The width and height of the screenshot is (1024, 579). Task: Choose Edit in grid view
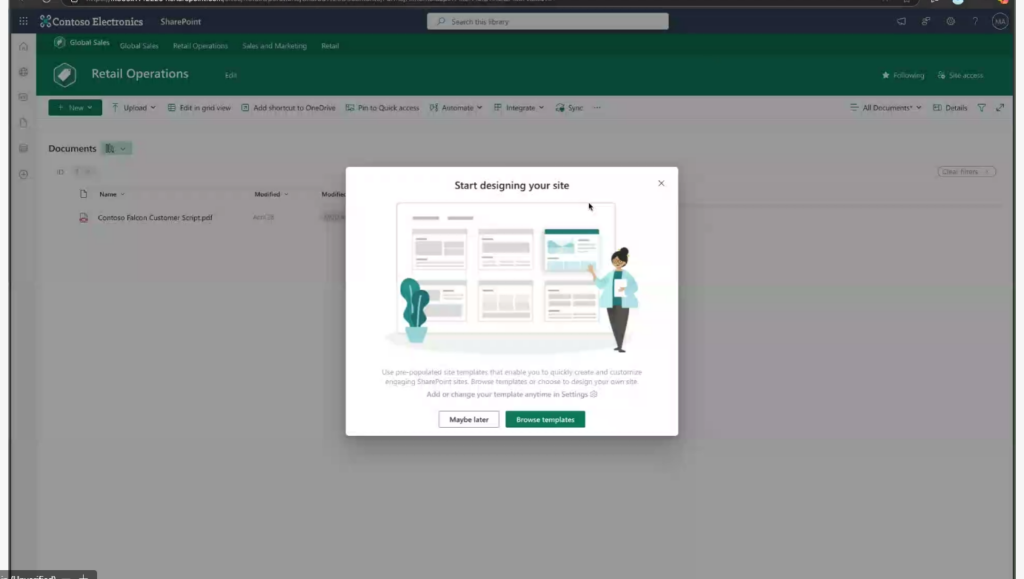pyautogui.click(x=199, y=108)
